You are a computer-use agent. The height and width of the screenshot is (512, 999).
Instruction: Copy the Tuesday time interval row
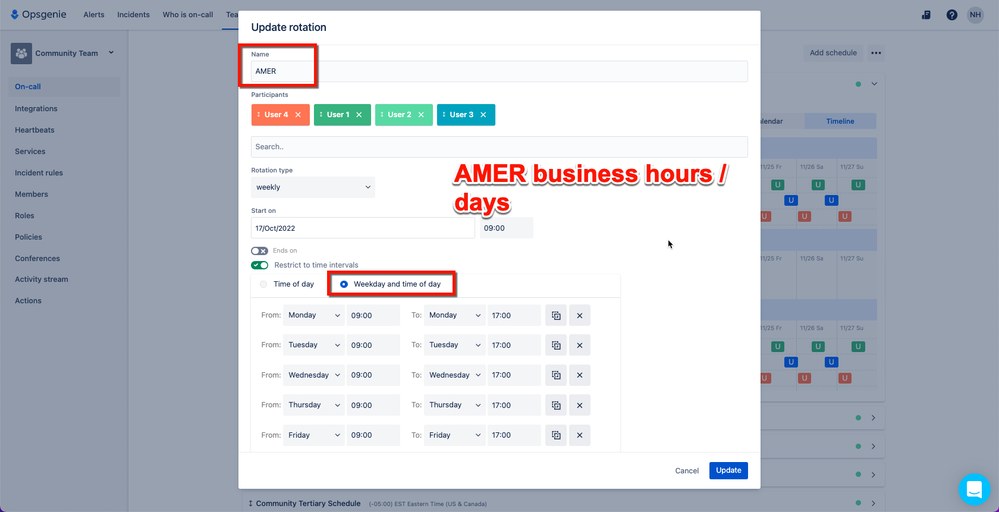click(x=556, y=345)
